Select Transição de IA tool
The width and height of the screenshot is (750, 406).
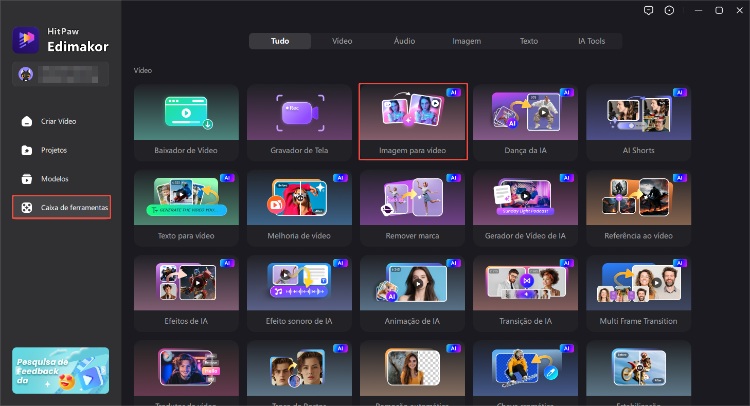coord(525,293)
